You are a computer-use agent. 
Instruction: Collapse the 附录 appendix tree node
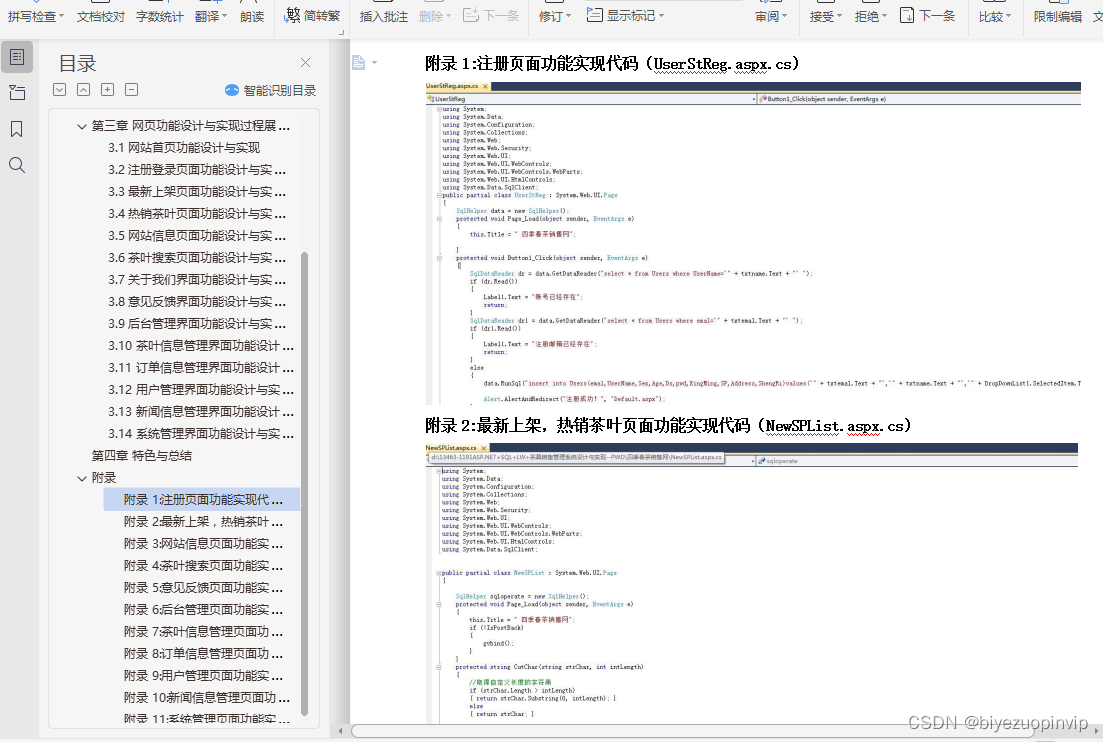pos(82,478)
